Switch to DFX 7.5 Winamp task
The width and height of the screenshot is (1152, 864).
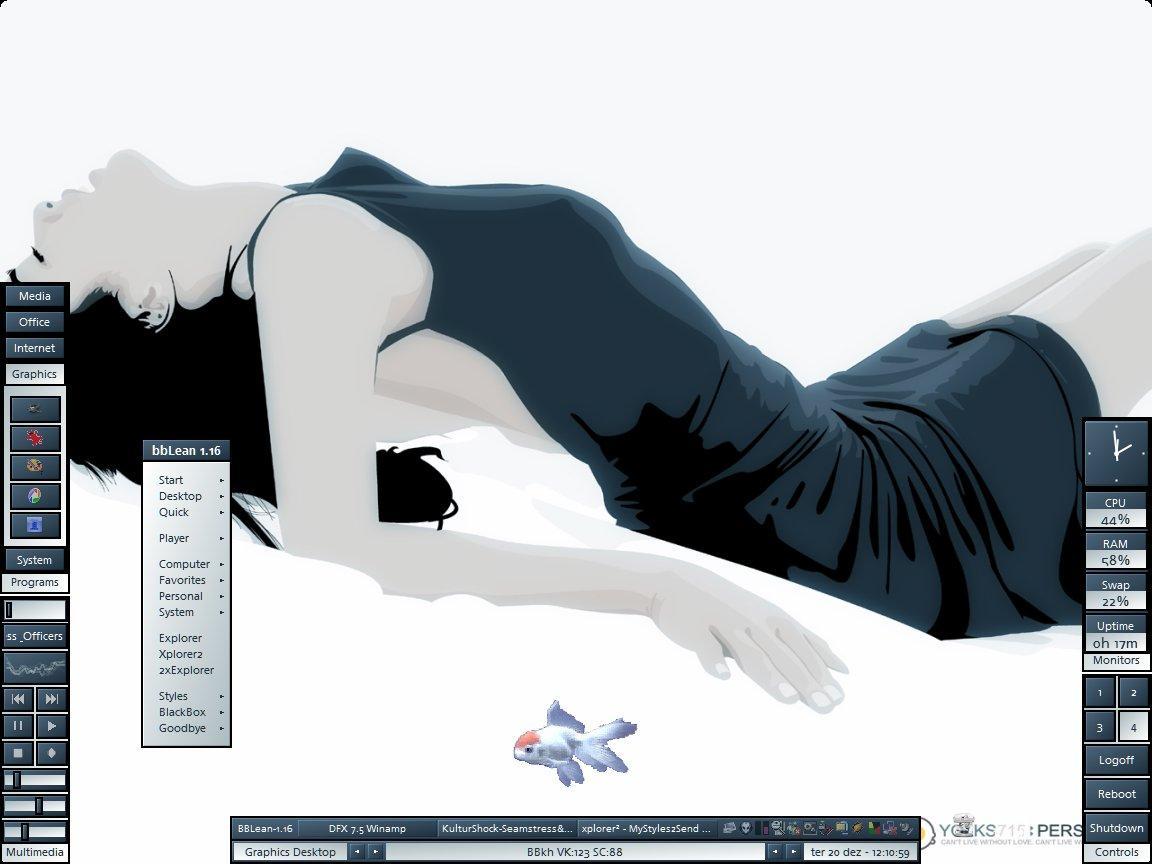point(367,829)
